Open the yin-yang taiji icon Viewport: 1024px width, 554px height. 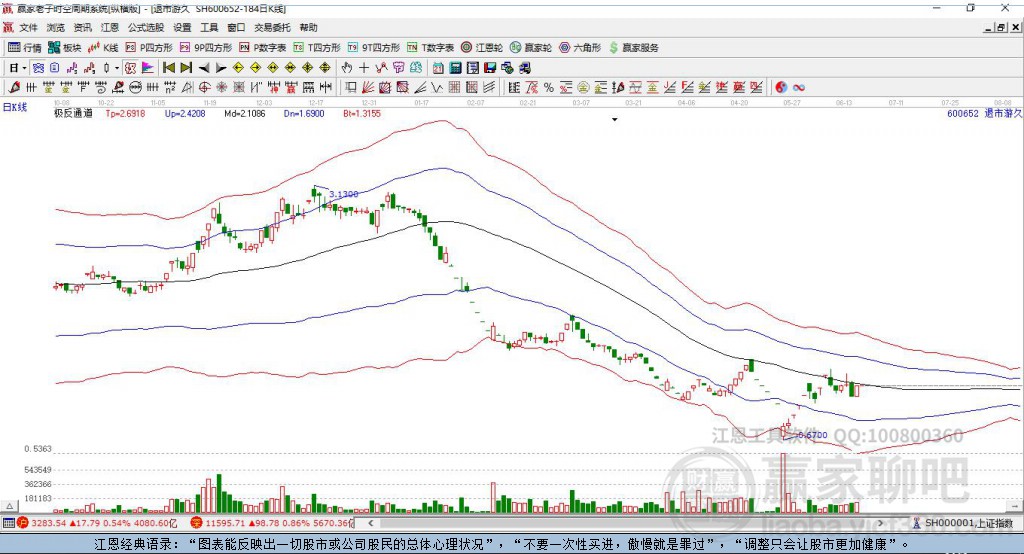tap(781, 88)
